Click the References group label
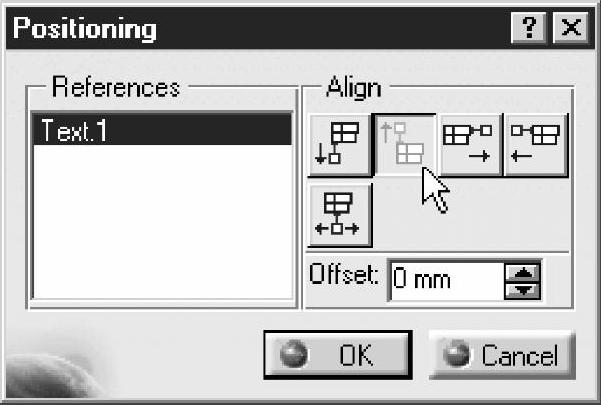The image size is (601, 405). pos(115,88)
